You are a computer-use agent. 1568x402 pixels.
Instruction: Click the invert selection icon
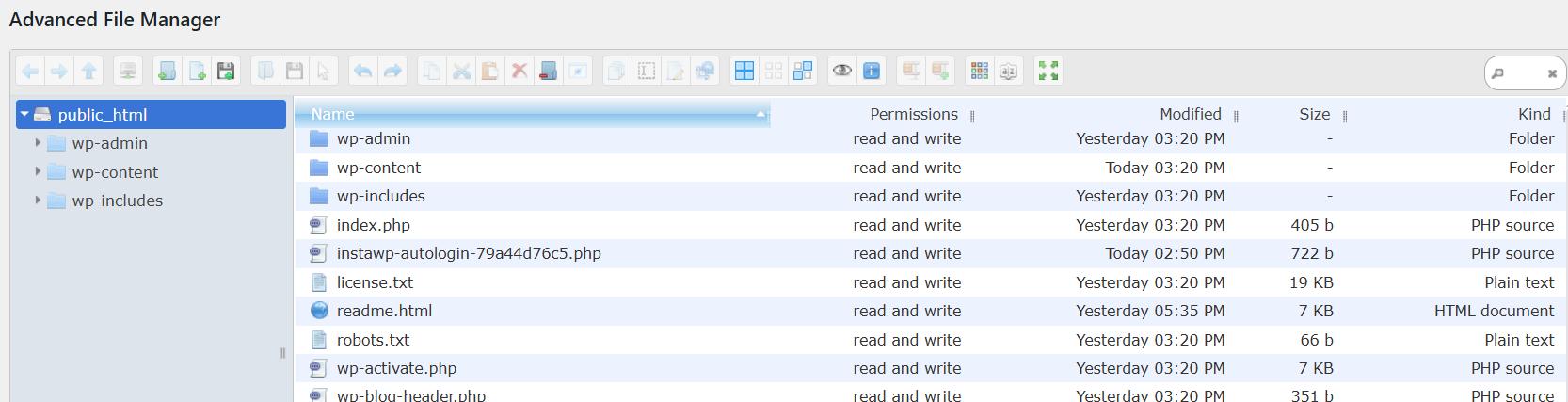803,72
